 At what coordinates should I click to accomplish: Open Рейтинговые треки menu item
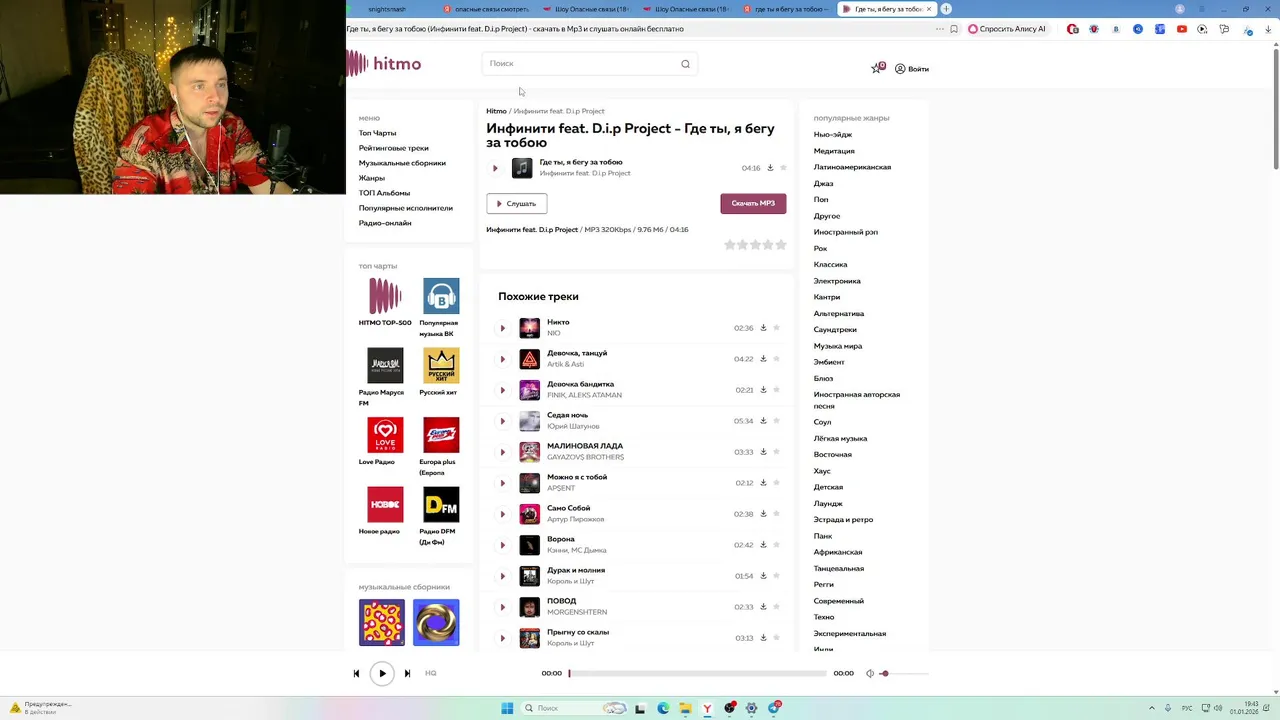(x=394, y=148)
